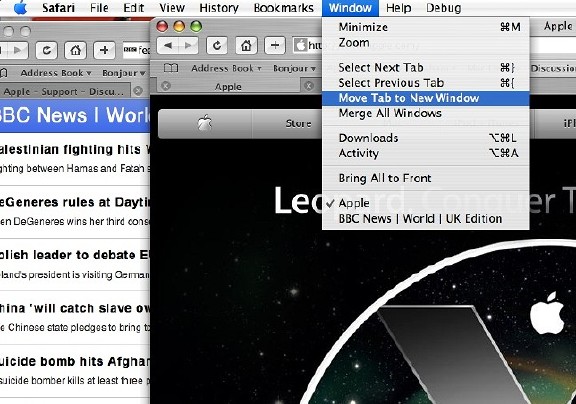Choose Select Next Tab
This screenshot has width=576, height=404.
pos(425,68)
